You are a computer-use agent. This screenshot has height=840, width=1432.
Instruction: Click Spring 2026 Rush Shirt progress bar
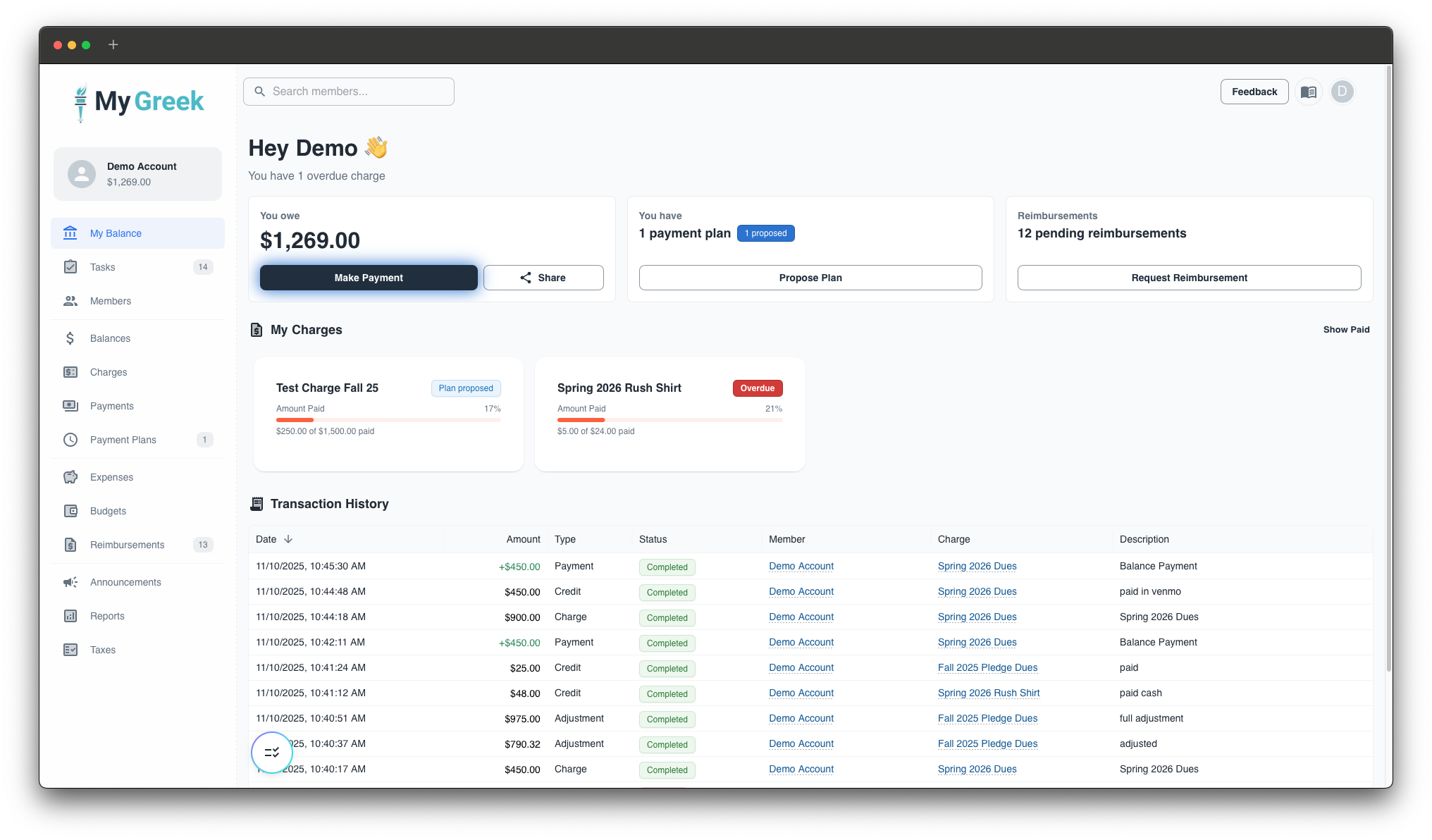pyautogui.click(x=669, y=420)
